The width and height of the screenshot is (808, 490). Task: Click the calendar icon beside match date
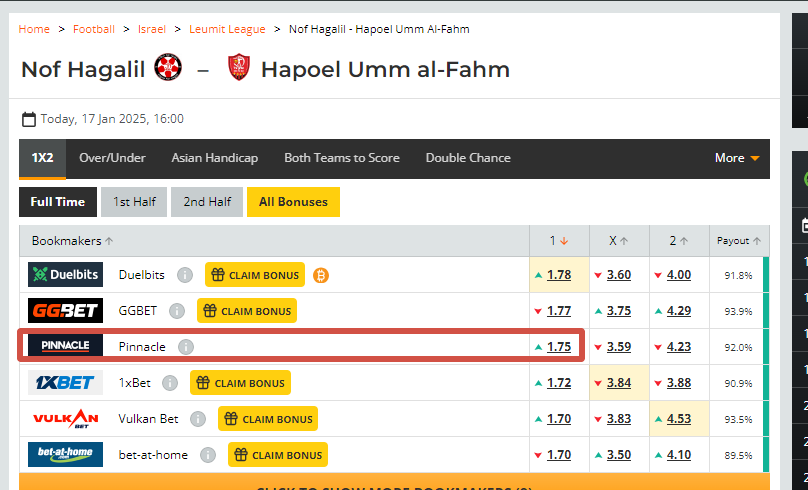(29, 120)
